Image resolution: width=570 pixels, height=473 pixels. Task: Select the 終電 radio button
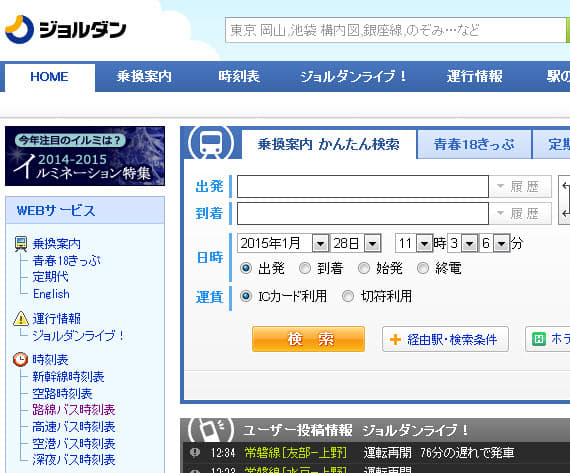pyautogui.click(x=423, y=268)
